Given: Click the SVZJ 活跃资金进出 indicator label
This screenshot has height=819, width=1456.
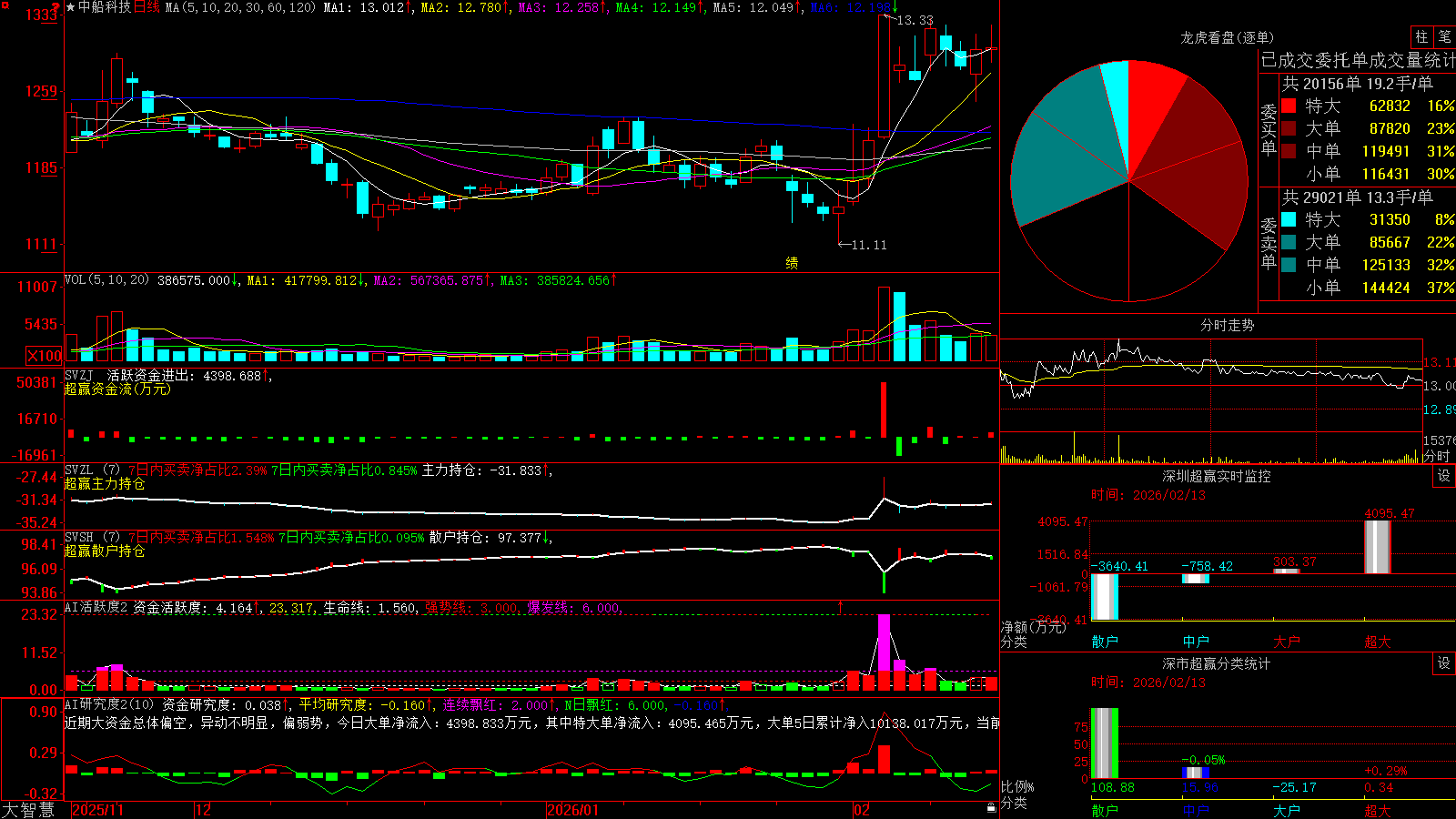Looking at the screenshot, I should (x=128, y=375).
